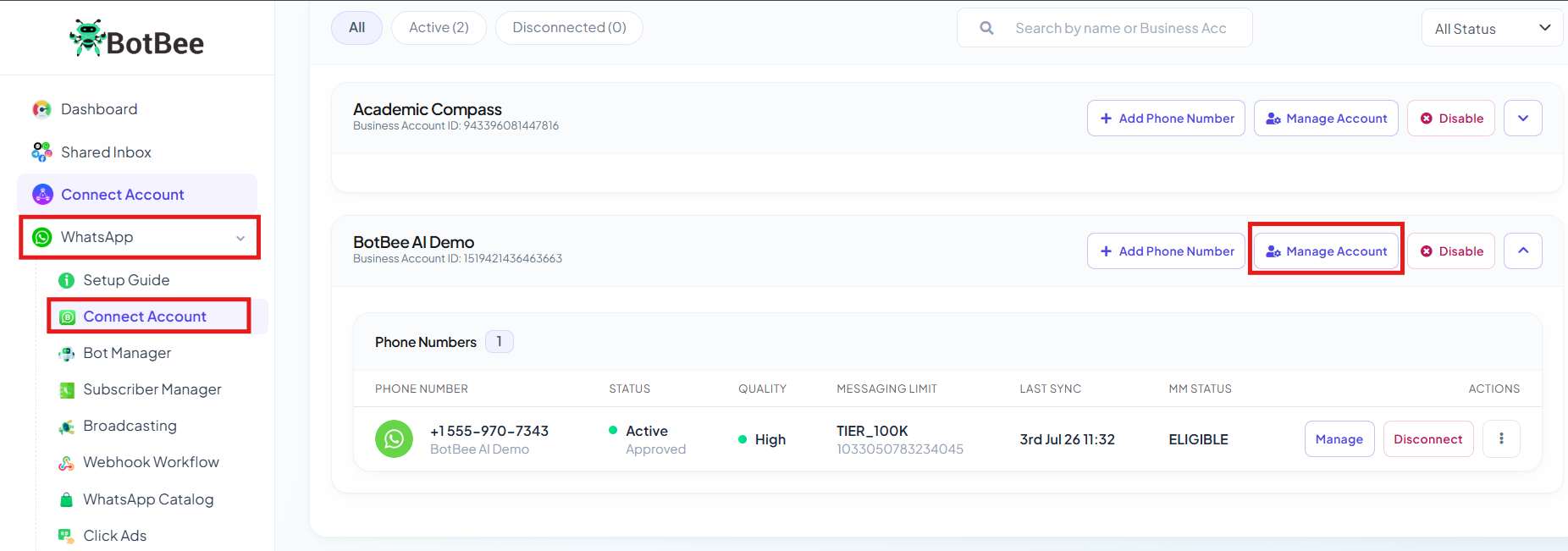Select the Disconnected (0) filter tab
The width and height of the screenshot is (1568, 551).
pos(569,28)
